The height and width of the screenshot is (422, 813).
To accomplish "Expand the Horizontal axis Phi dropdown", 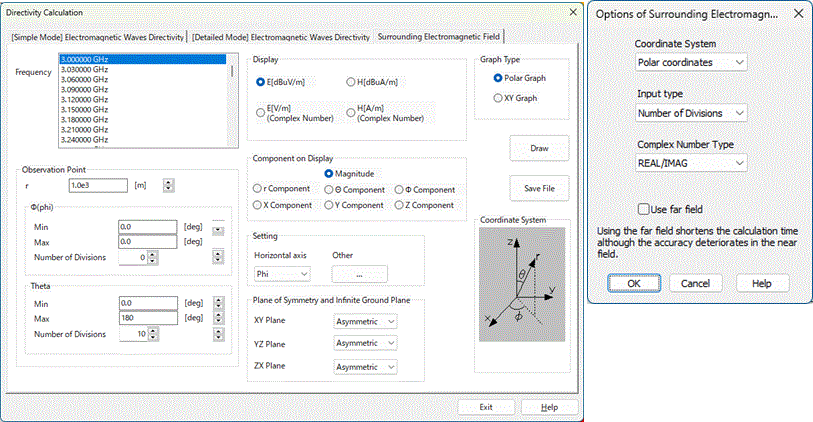I will click(x=282, y=274).
